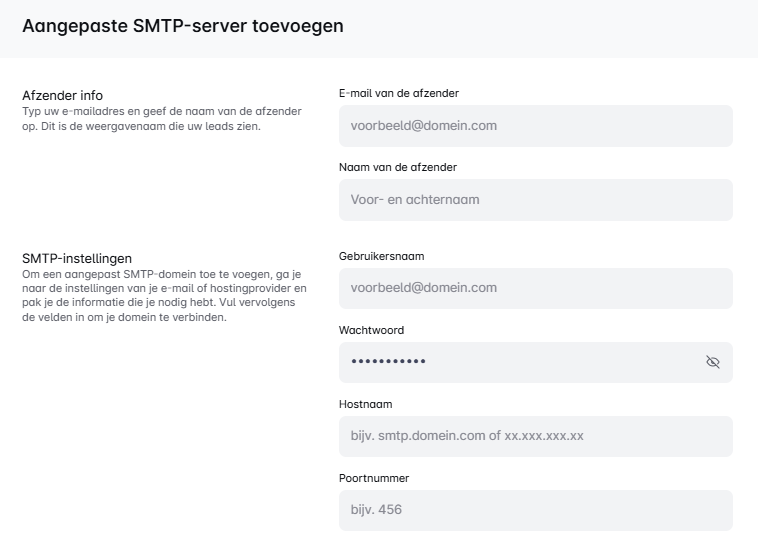Screen dimensions: 758x557
Task: Click the 'Aangepaste SMTP-server toevoegen' title
Action: click(183, 27)
